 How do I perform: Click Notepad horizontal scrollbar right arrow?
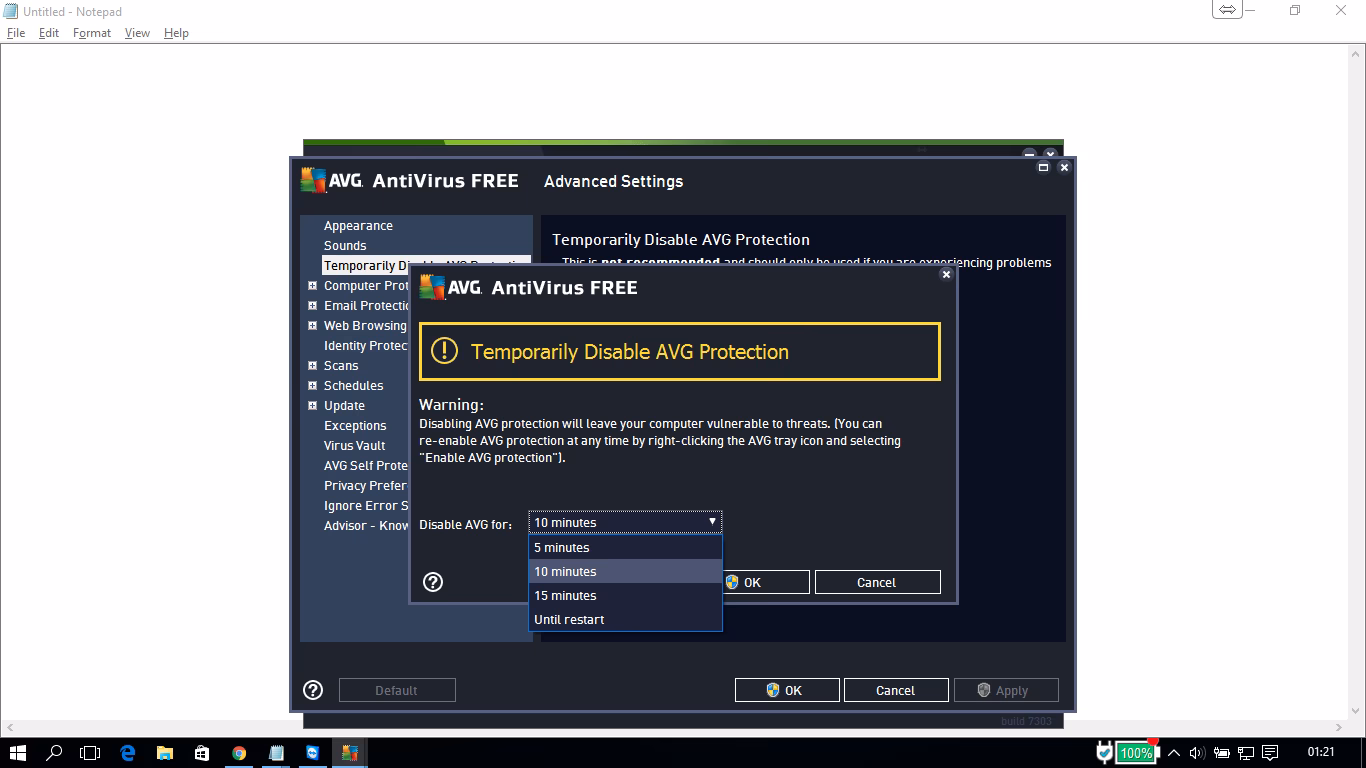[1341, 728]
